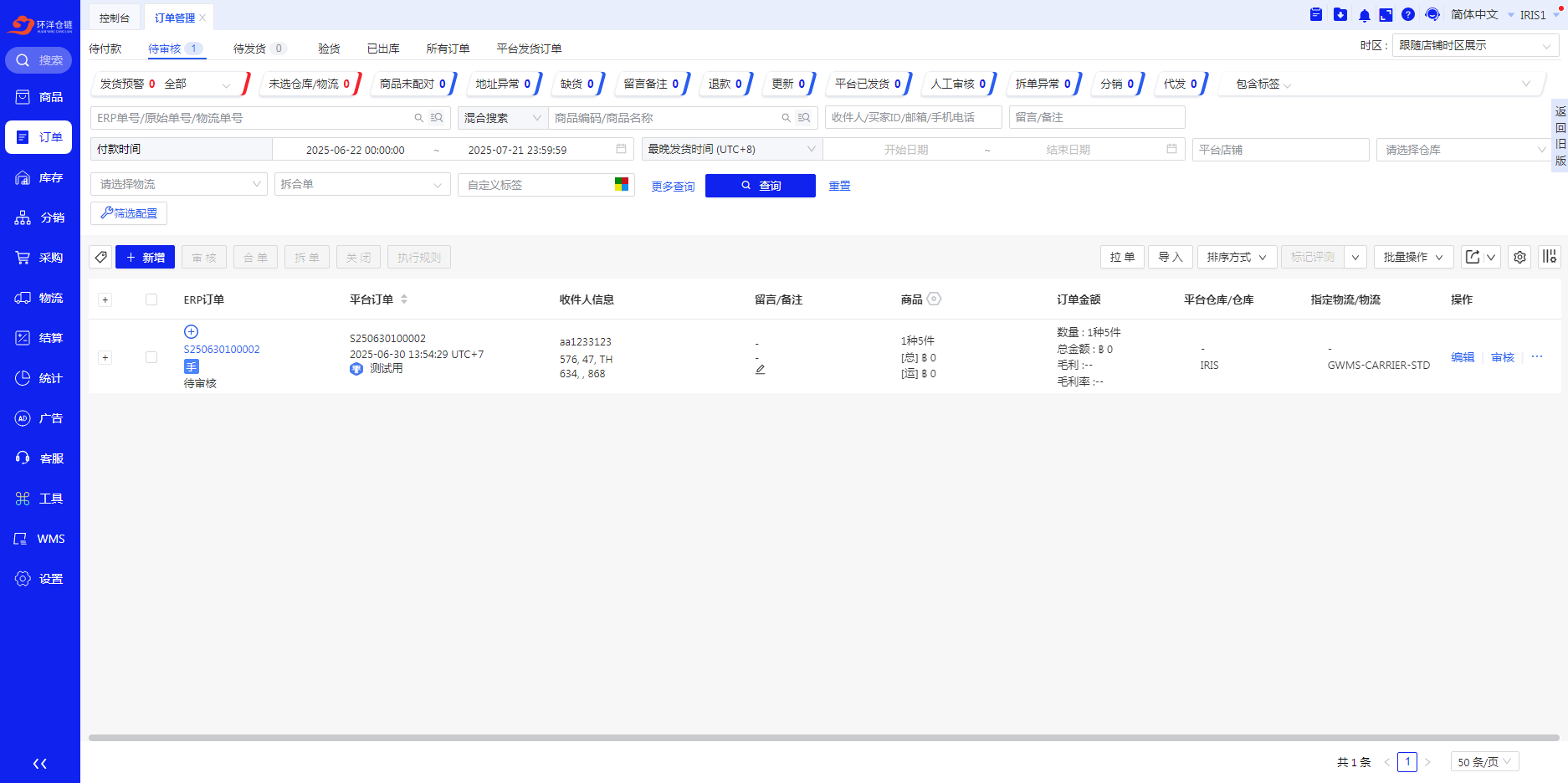This screenshot has width=1568, height=783.
Task: Click the tag icon beside 新增 button
Action: coord(100,257)
